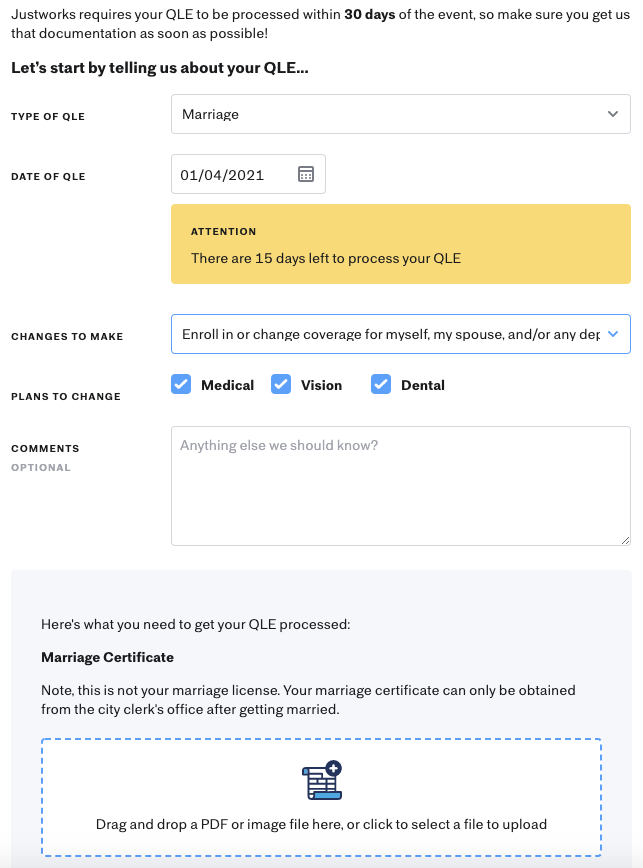Focus the optional Comments text area

click(x=400, y=484)
